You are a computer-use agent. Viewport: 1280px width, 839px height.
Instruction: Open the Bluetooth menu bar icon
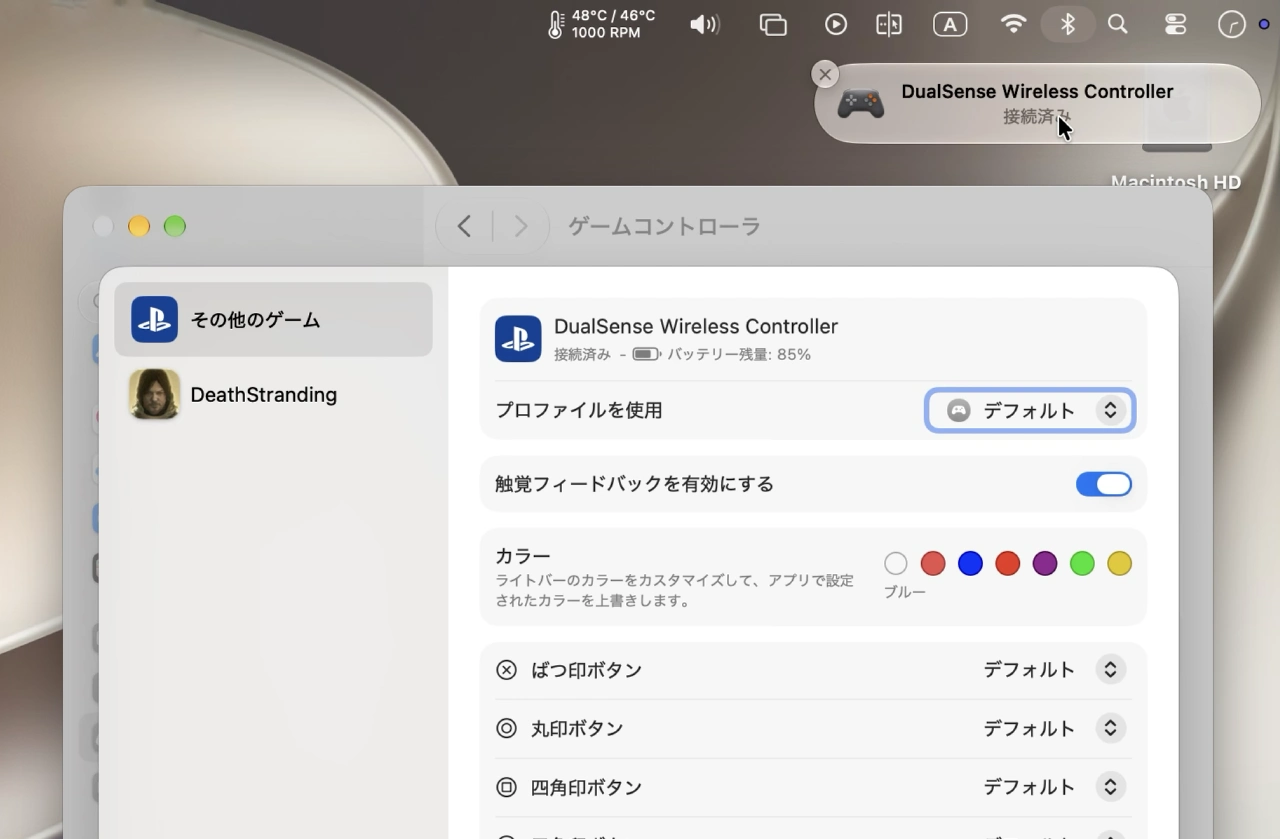click(1068, 24)
